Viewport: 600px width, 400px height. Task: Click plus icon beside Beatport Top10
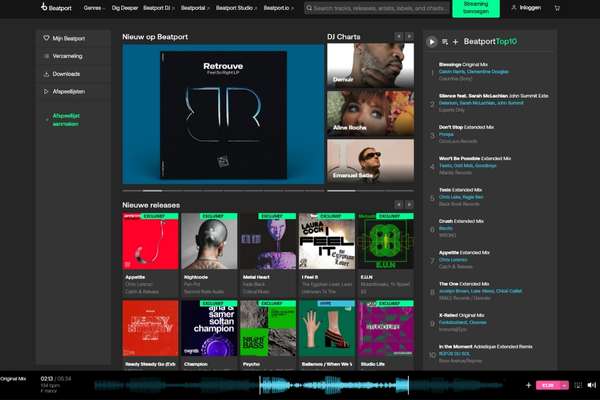[x=455, y=42]
